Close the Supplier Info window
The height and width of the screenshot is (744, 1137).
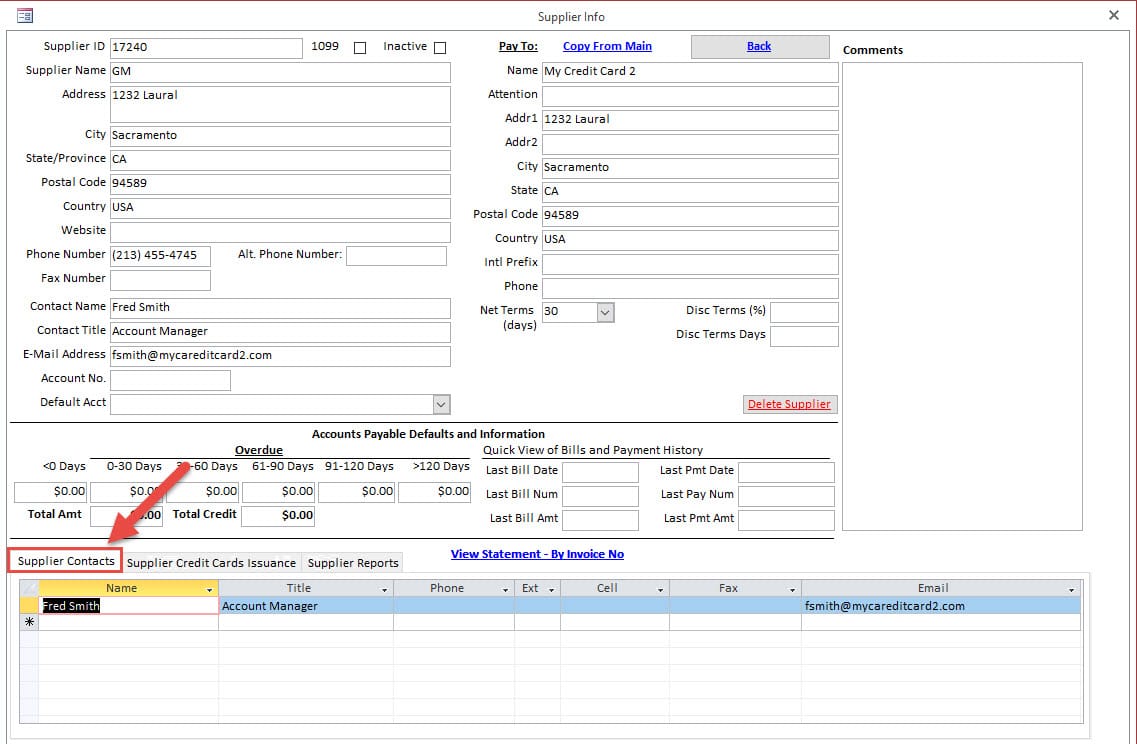(1114, 15)
